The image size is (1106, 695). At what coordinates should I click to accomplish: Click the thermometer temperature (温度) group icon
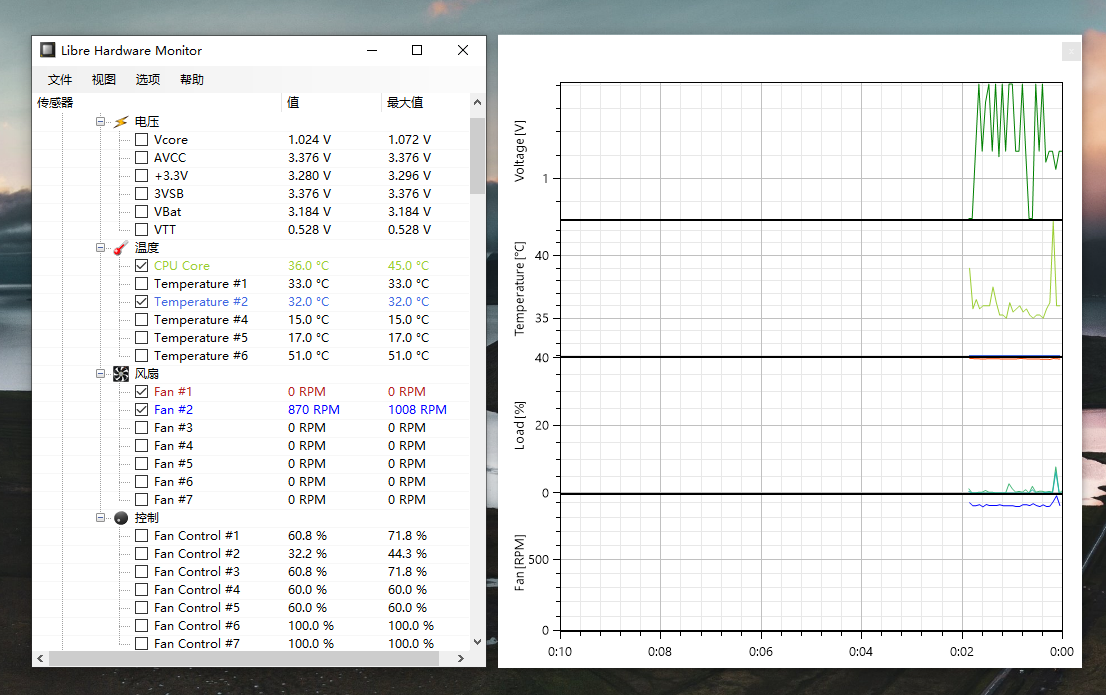click(121, 248)
